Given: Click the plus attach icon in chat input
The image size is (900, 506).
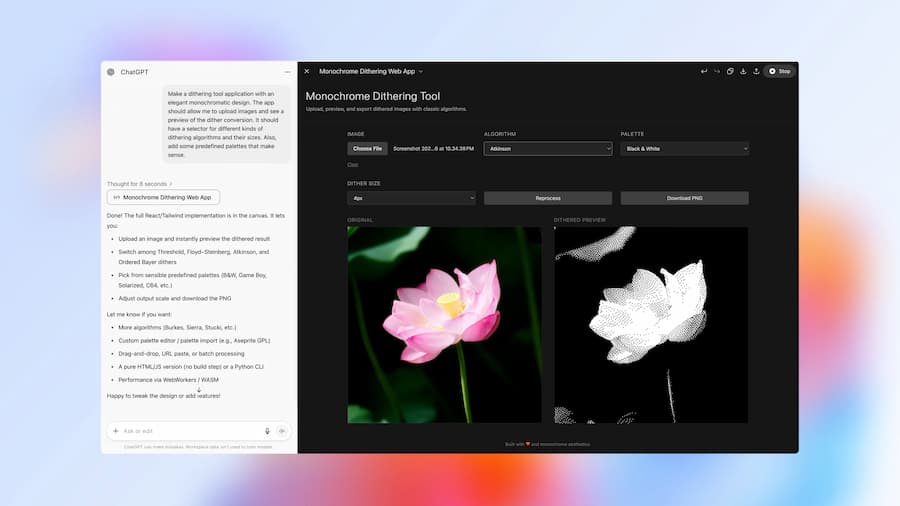Looking at the screenshot, I should coord(116,431).
